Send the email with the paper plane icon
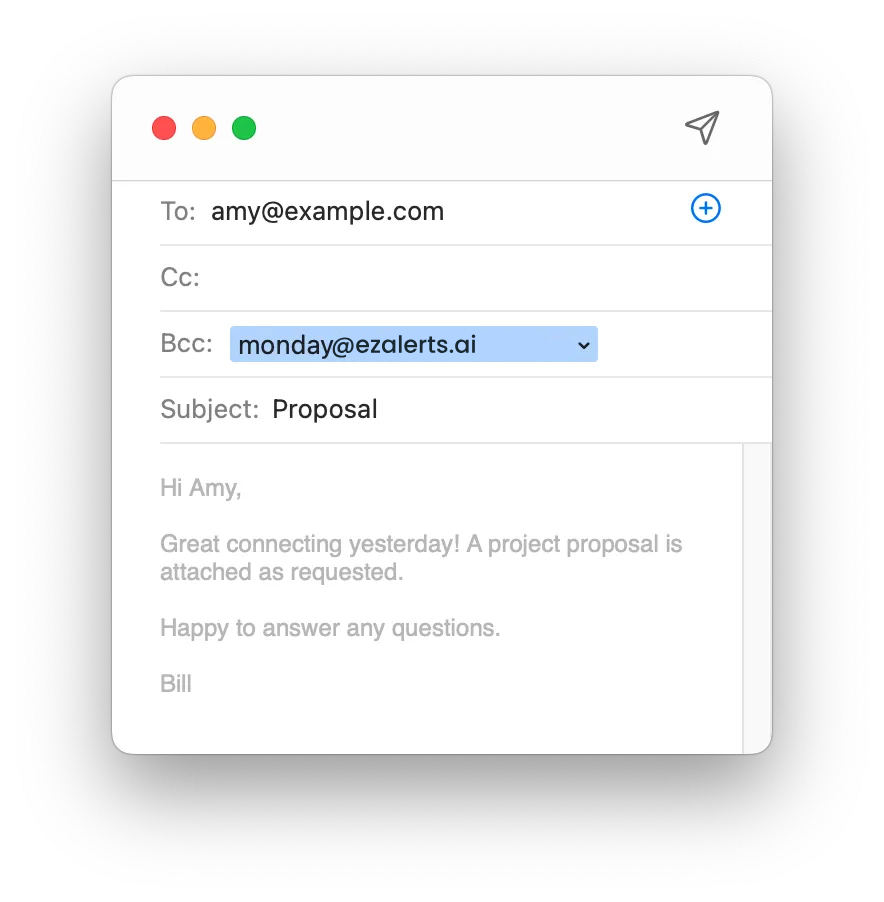The image size is (884, 902). [x=702, y=127]
